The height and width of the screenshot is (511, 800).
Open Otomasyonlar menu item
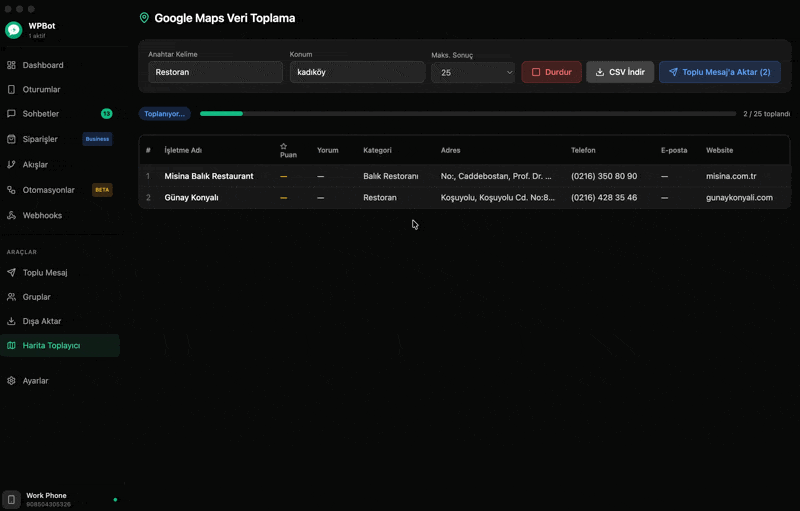48,190
